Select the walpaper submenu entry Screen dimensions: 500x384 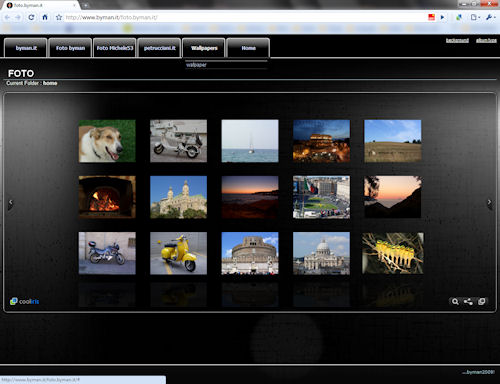tap(196, 65)
